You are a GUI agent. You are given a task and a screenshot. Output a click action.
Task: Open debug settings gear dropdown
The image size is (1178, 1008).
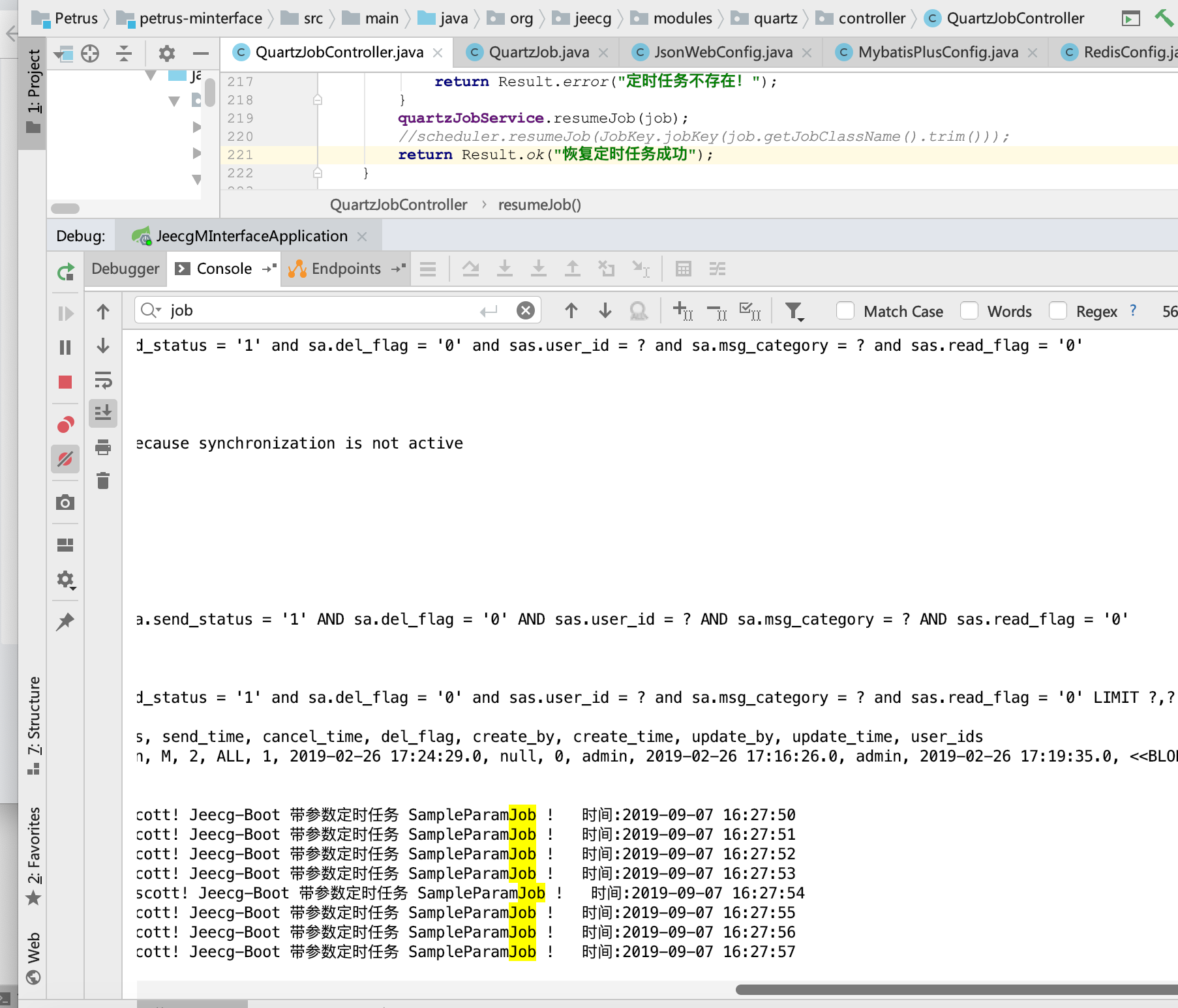pyautogui.click(x=66, y=580)
